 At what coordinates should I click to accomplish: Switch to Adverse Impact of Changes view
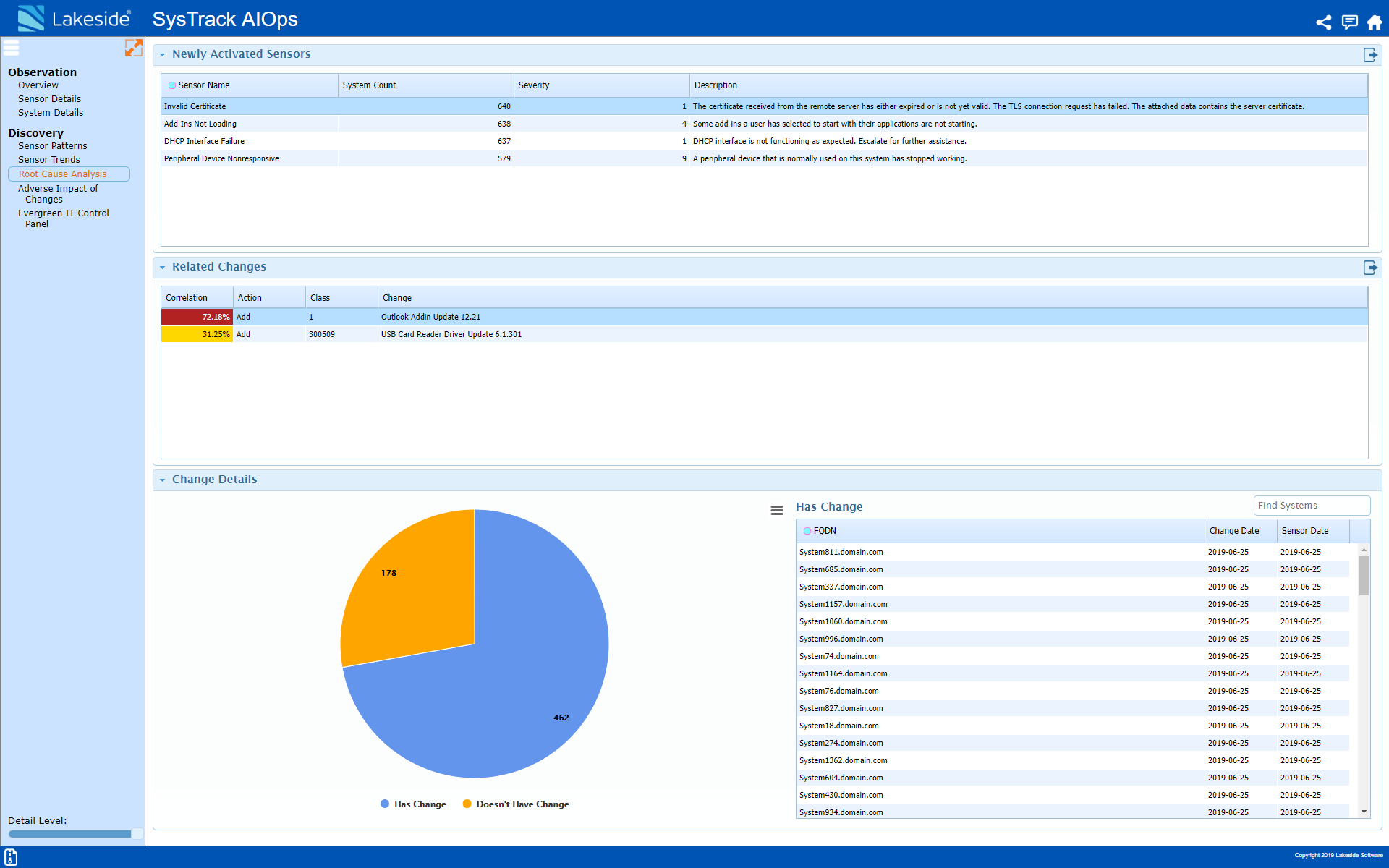pos(58,193)
